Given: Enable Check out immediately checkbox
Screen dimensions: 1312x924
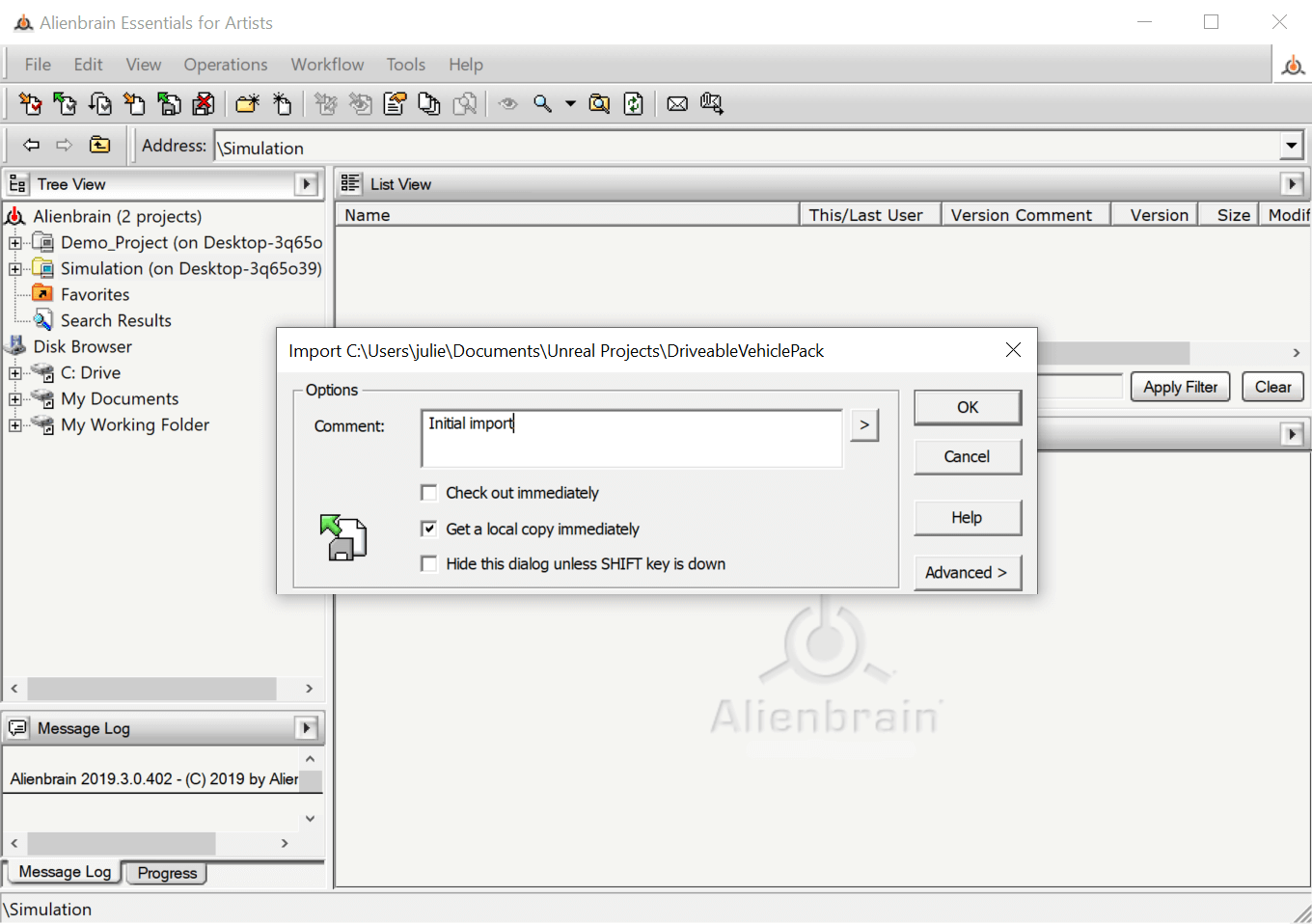Looking at the screenshot, I should tap(429, 493).
